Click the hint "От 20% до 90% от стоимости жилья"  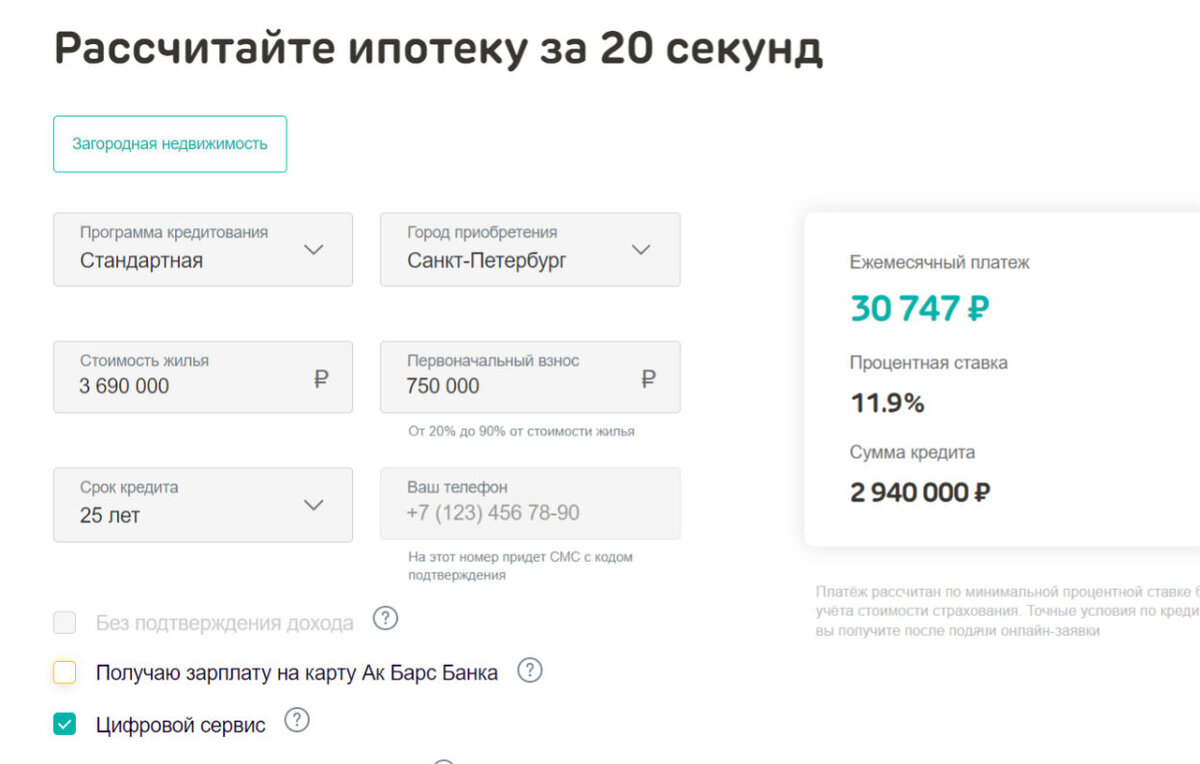[525, 432]
